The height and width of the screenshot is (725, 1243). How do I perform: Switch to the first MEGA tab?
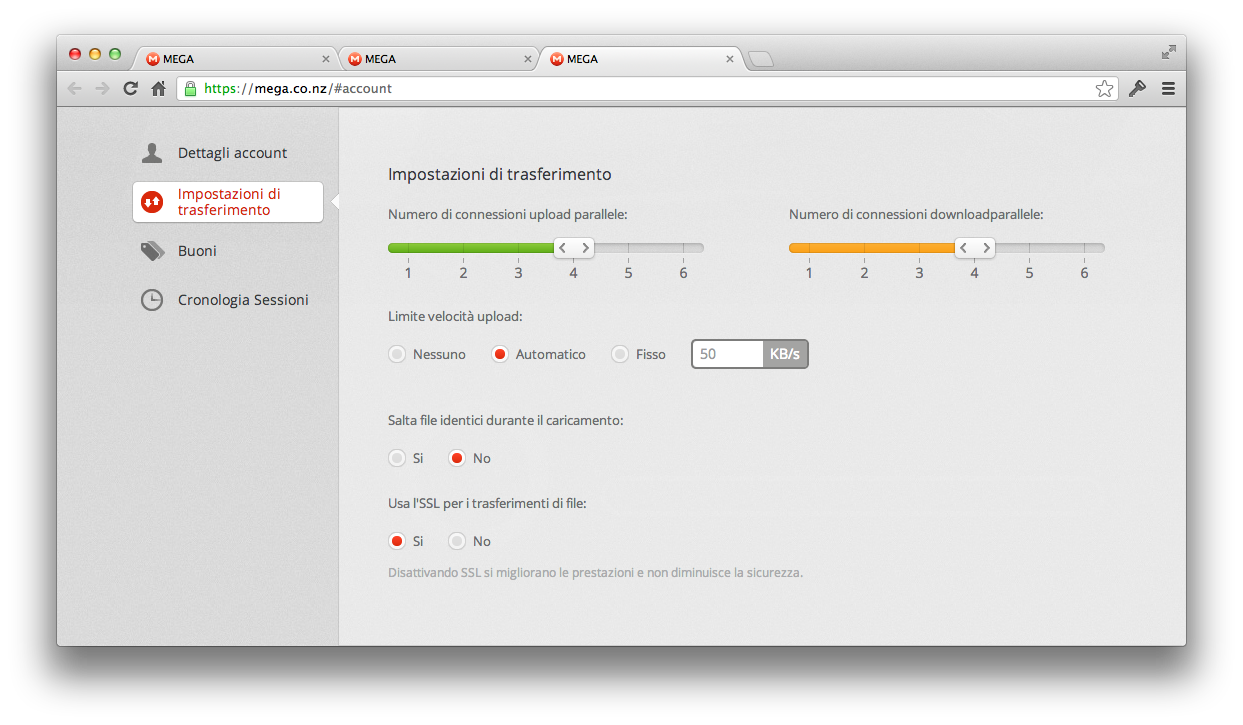(x=235, y=59)
